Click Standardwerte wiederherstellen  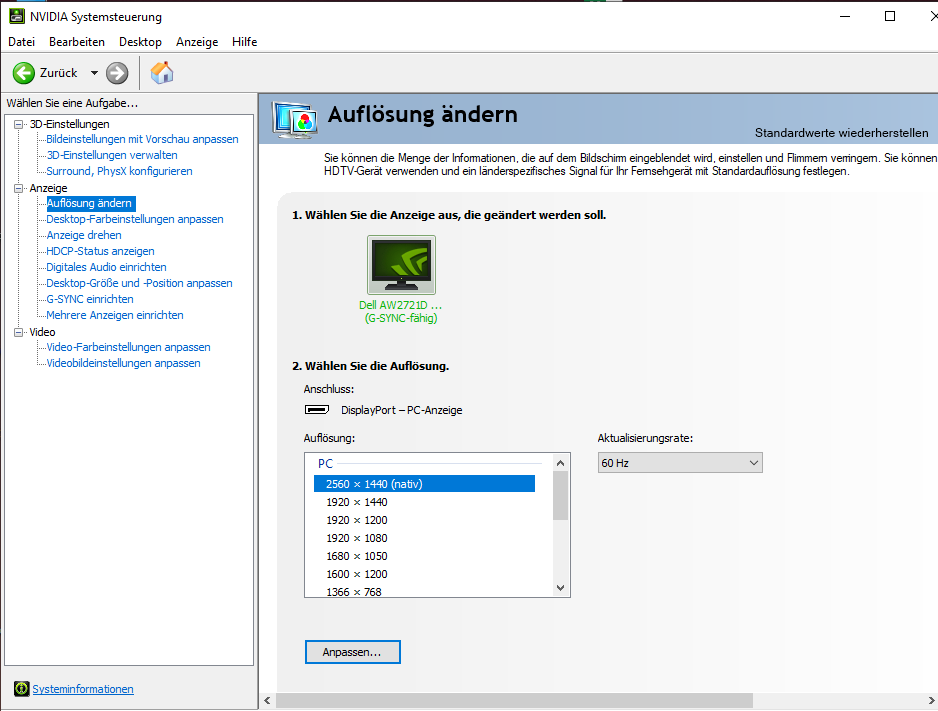coord(841,133)
